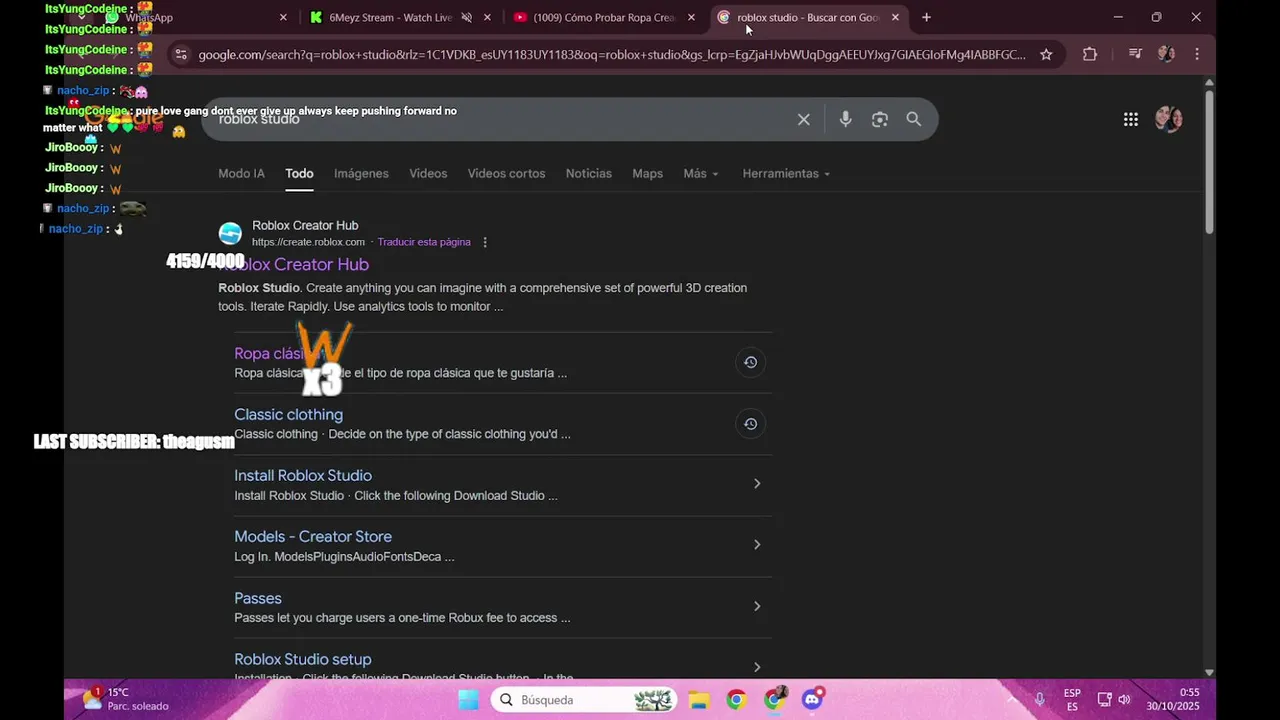Click the taskbar microphone icon
1280x720 pixels.
point(1040,700)
